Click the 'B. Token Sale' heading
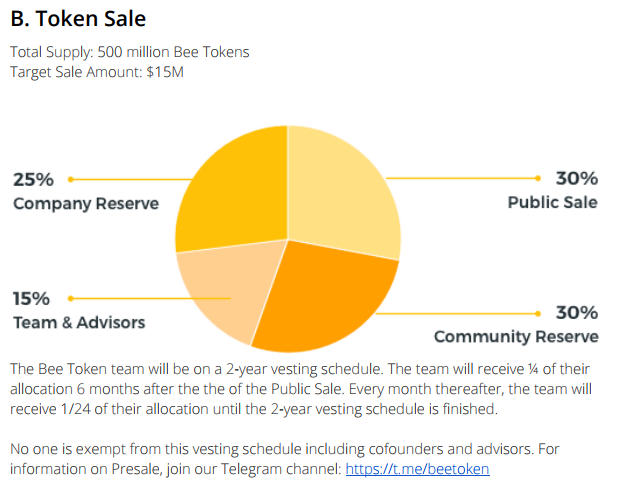This screenshot has width=626, height=483. click(78, 19)
